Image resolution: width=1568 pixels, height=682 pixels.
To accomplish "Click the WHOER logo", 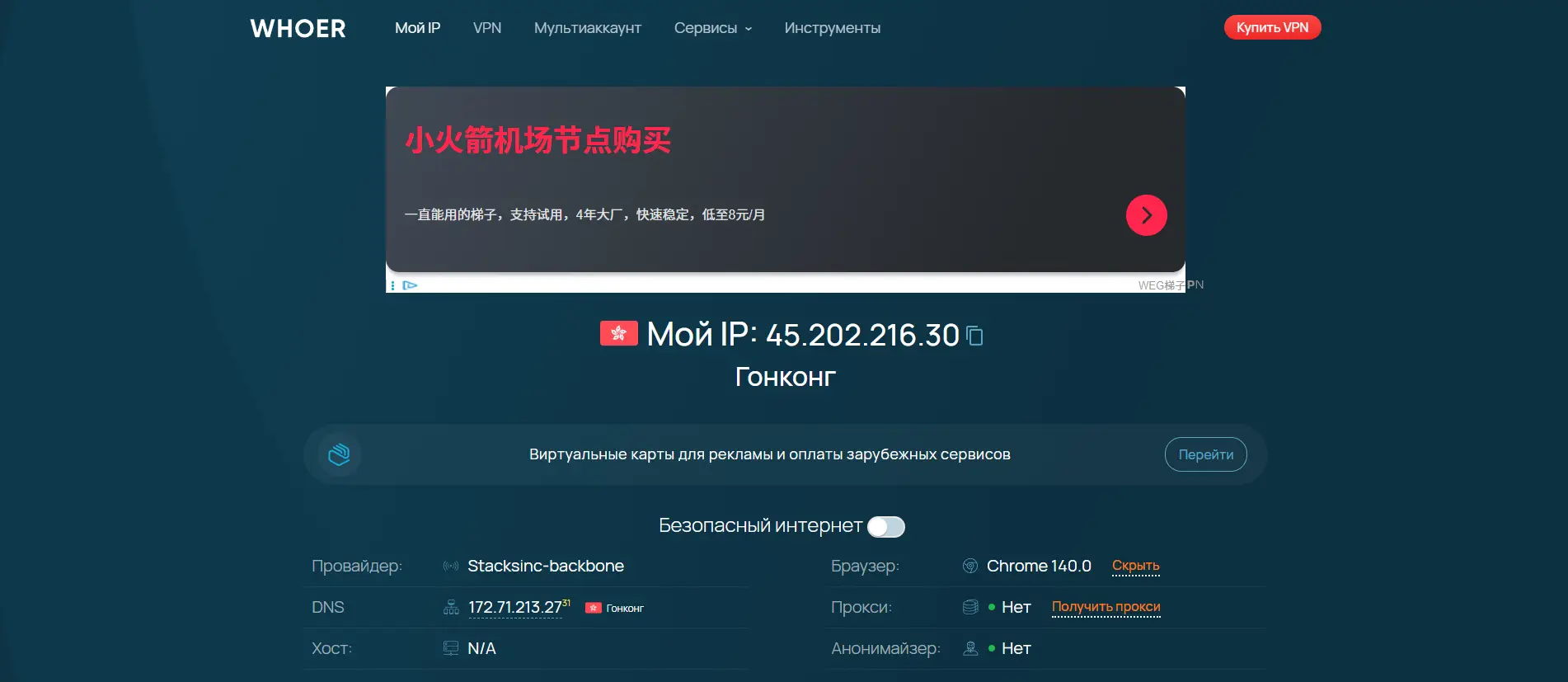I will coord(298,29).
